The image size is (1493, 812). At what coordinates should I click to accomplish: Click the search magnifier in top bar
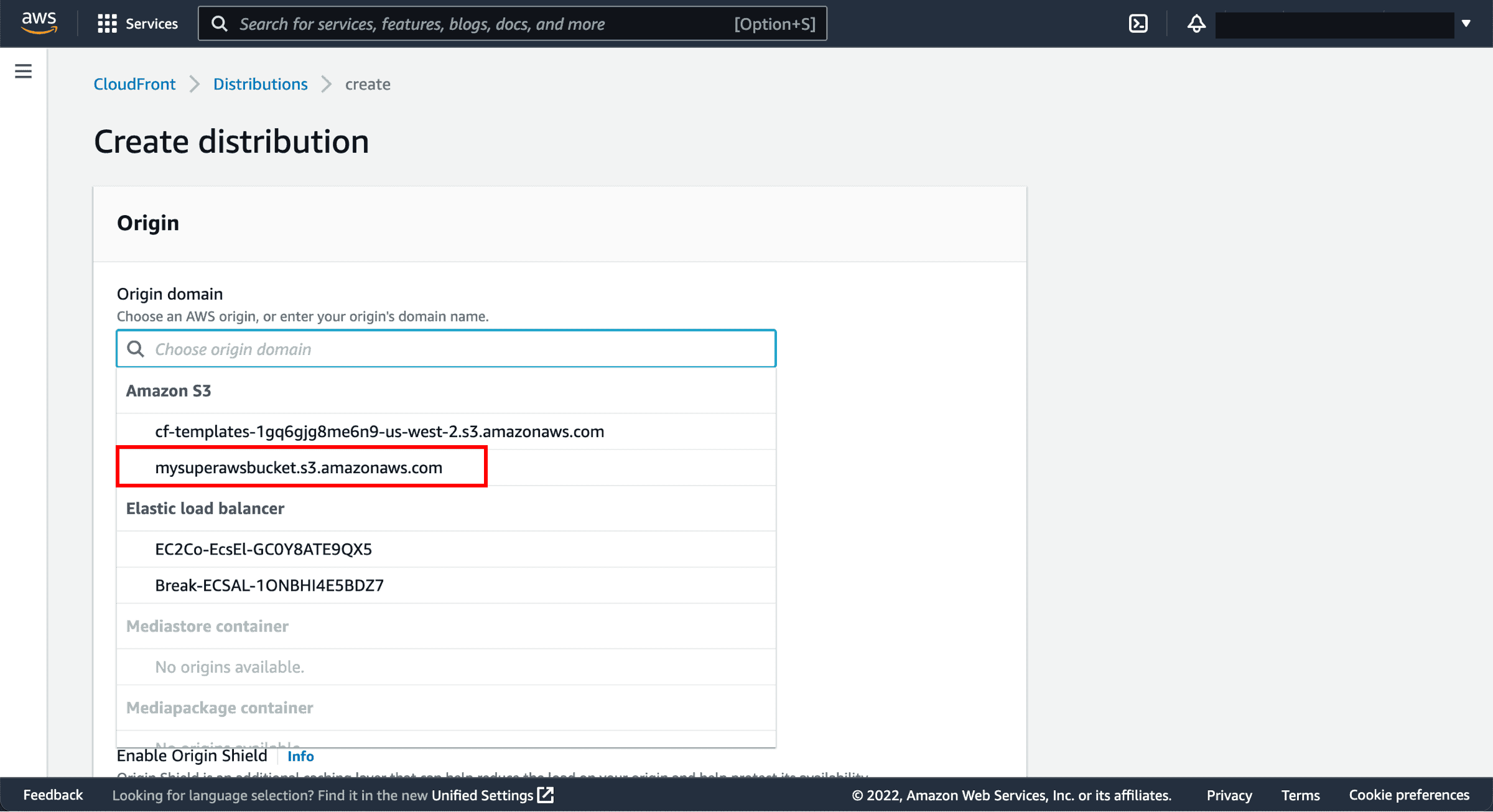coord(219,24)
